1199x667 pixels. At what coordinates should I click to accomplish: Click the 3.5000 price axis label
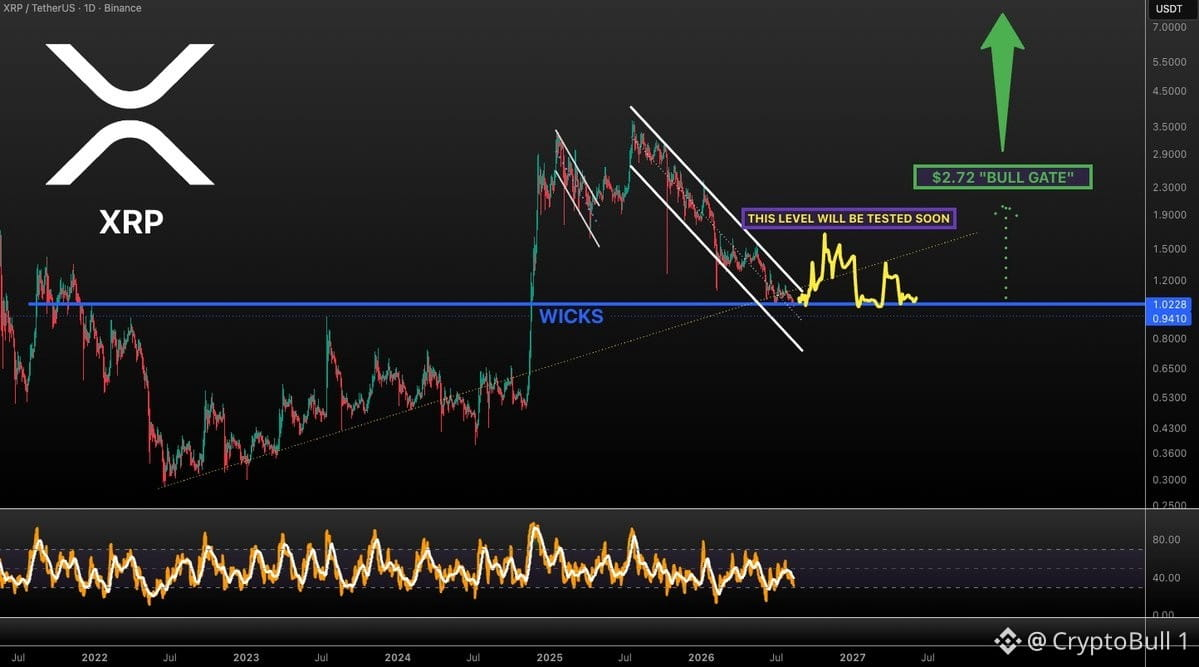pos(1169,127)
